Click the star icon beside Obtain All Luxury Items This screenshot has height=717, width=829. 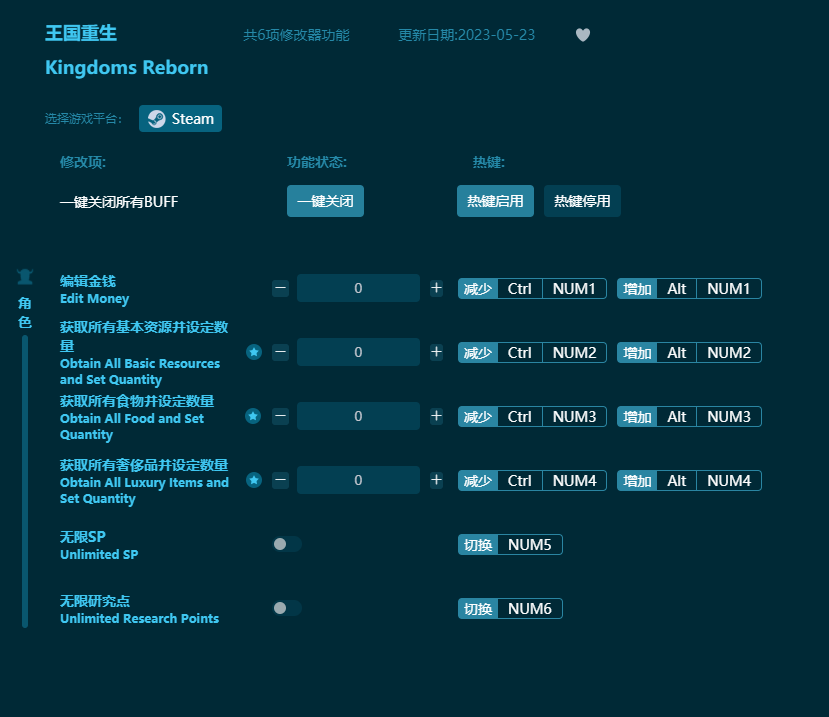click(x=253, y=480)
